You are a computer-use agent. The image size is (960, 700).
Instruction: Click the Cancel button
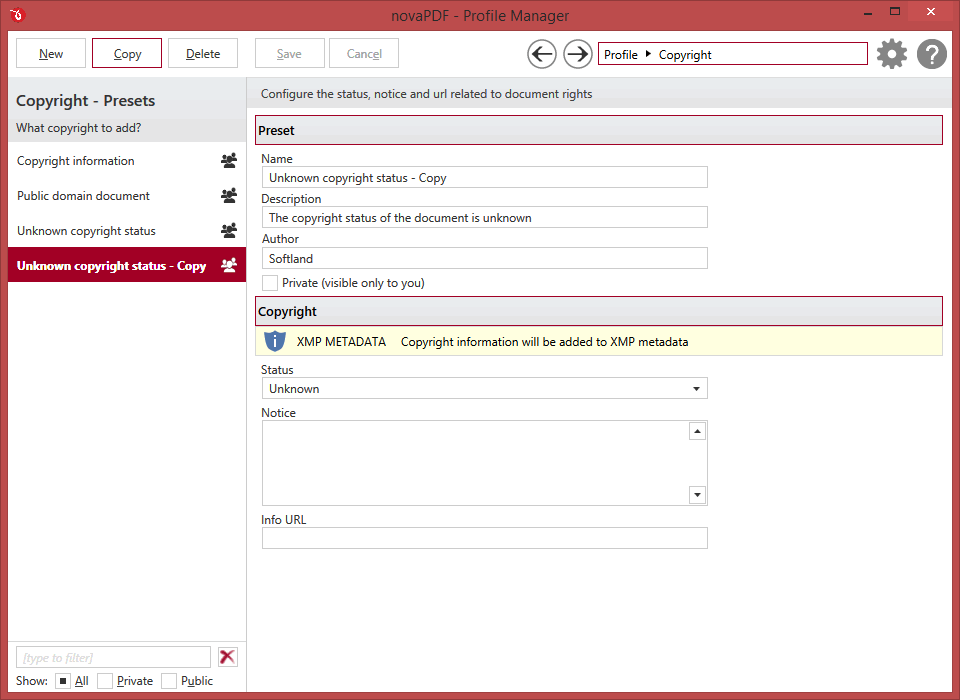[364, 53]
